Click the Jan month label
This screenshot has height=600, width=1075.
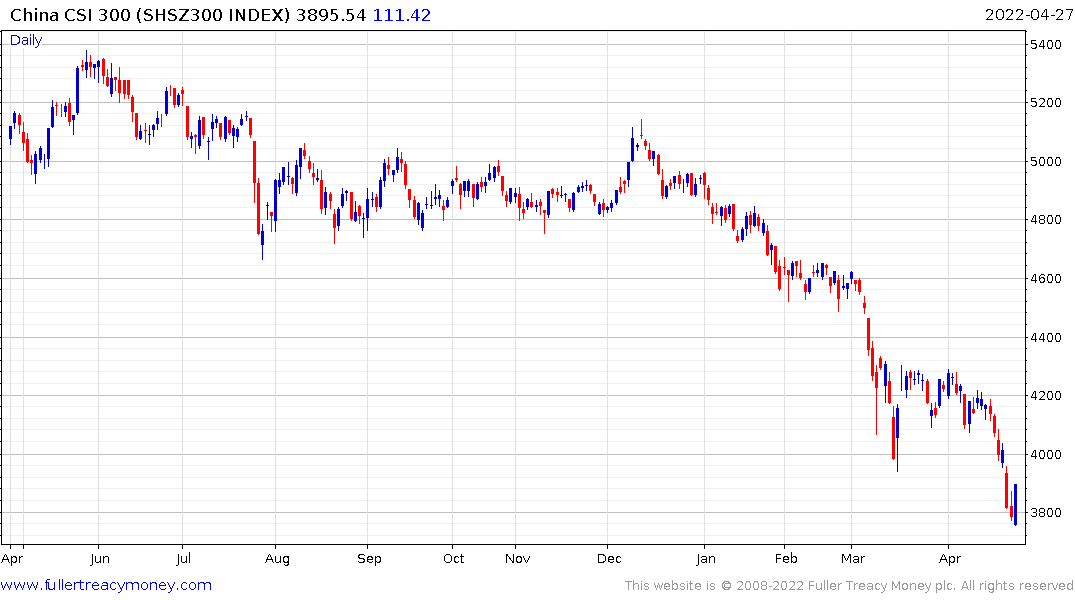pos(705,559)
